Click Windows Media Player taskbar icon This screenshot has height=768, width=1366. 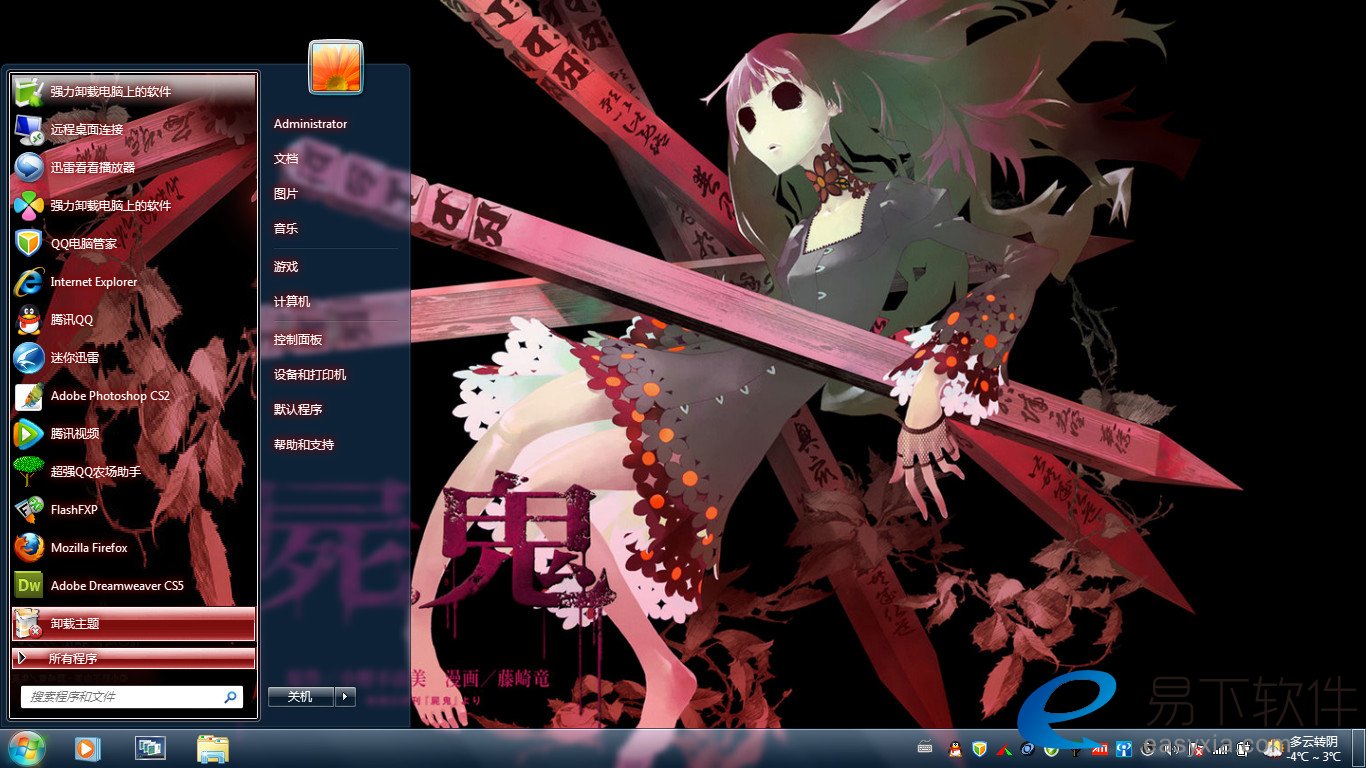tap(88, 748)
